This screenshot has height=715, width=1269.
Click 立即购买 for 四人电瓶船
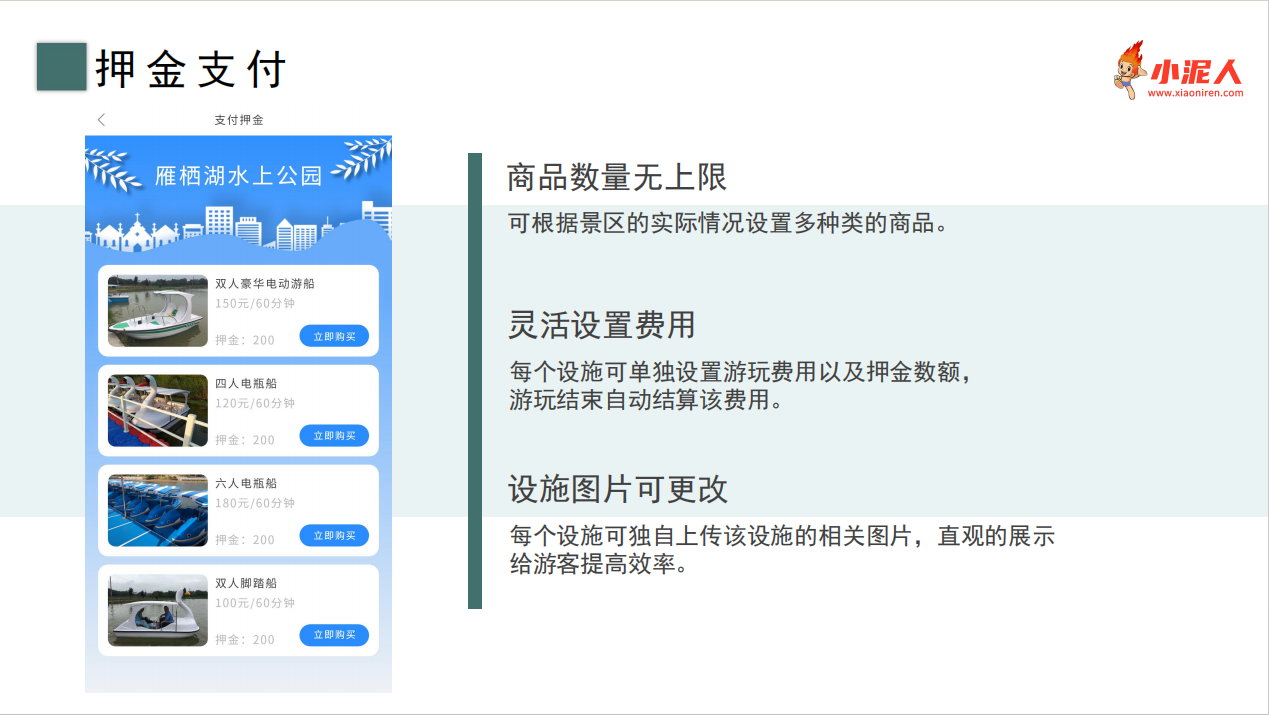334,436
